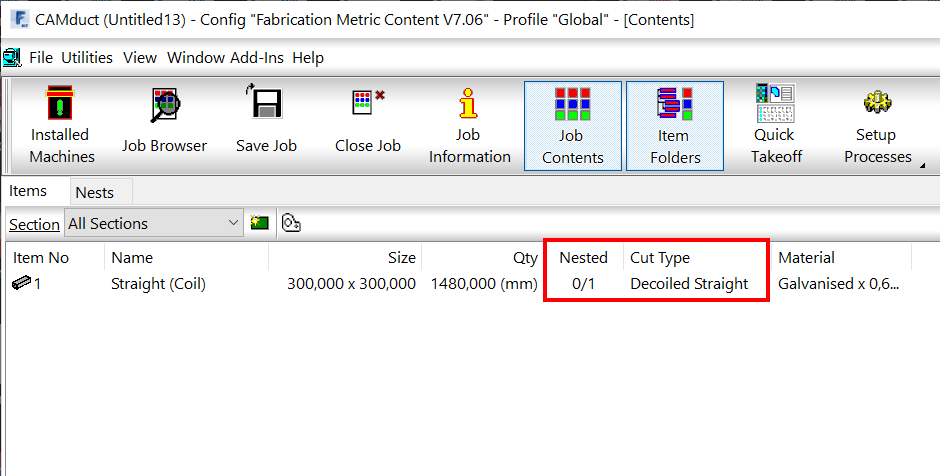Open Job Information

point(469,126)
